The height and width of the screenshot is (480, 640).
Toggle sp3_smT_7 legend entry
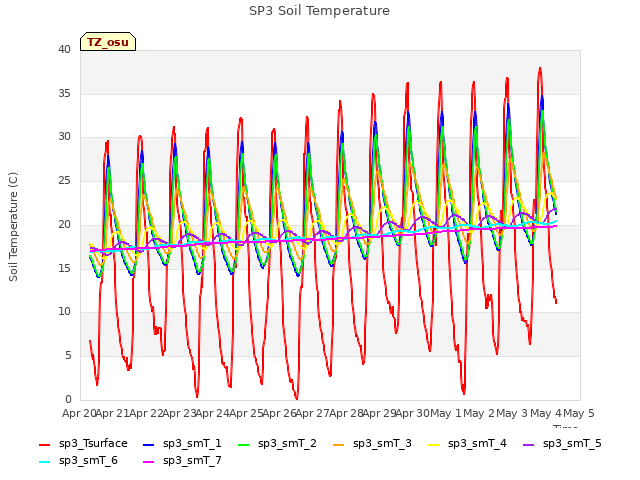pyautogui.click(x=182, y=461)
